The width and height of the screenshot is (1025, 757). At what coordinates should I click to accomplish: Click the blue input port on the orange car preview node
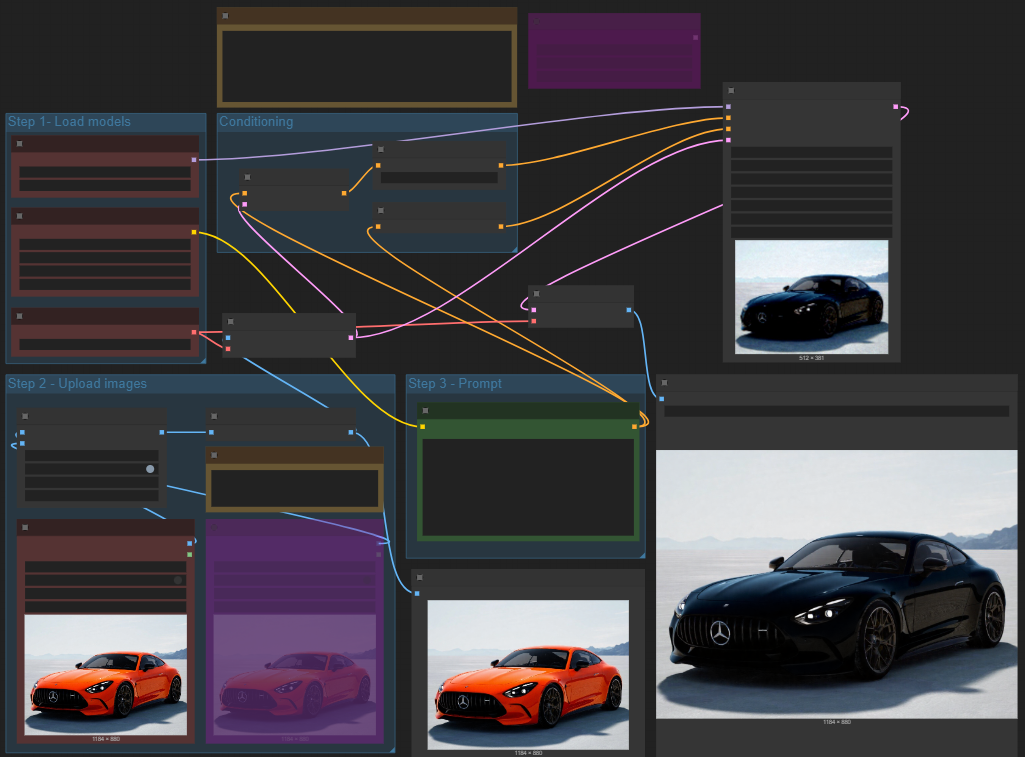pyautogui.click(x=417, y=594)
